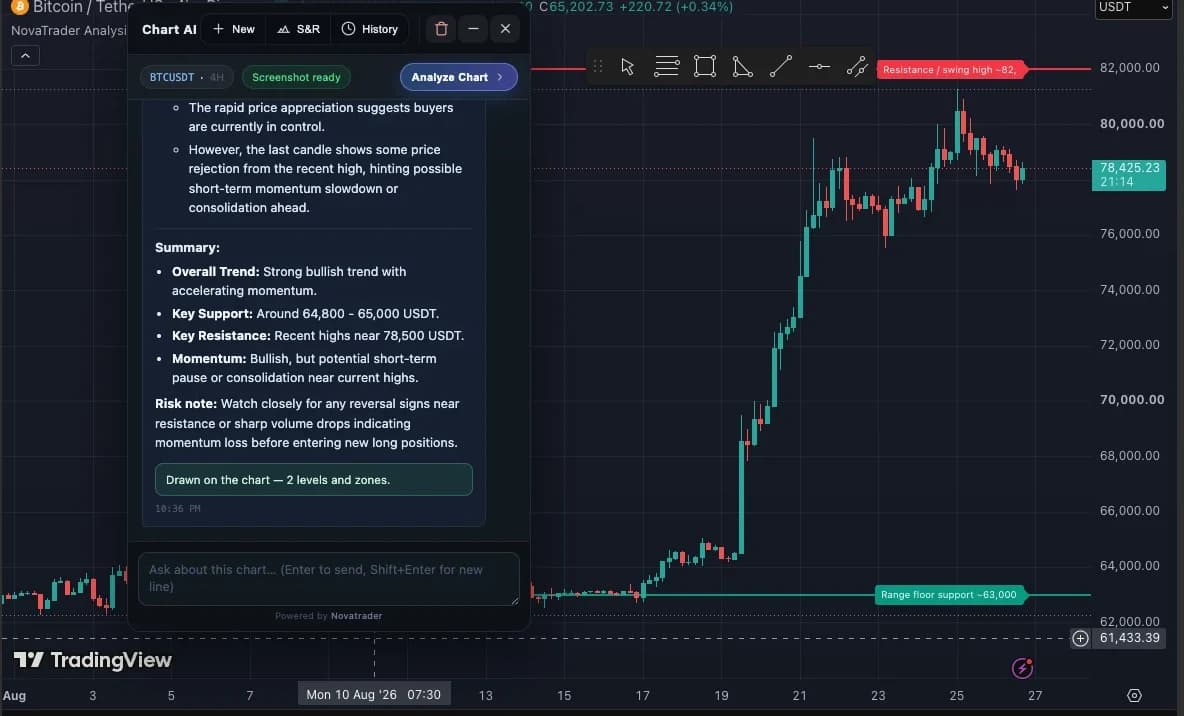Select the triangle pattern drawing tool
1184x716 pixels.
(742, 66)
